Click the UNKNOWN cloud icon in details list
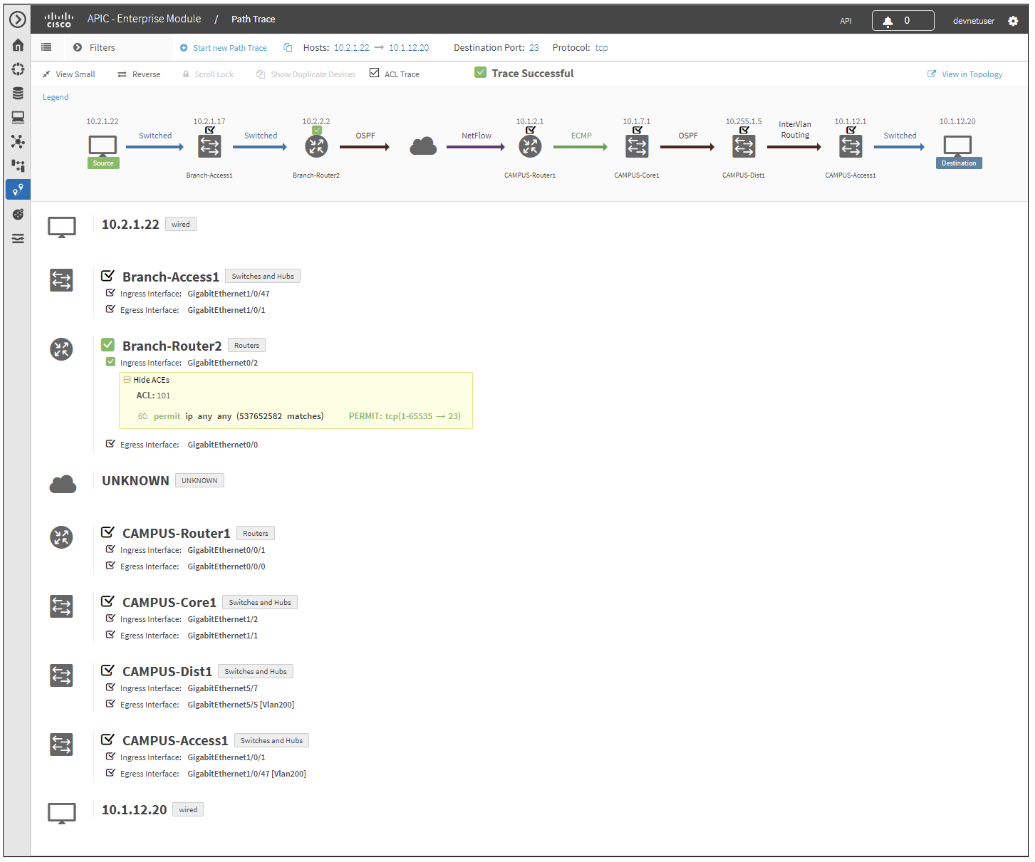Viewport: 1035px width, 862px height. 63,484
